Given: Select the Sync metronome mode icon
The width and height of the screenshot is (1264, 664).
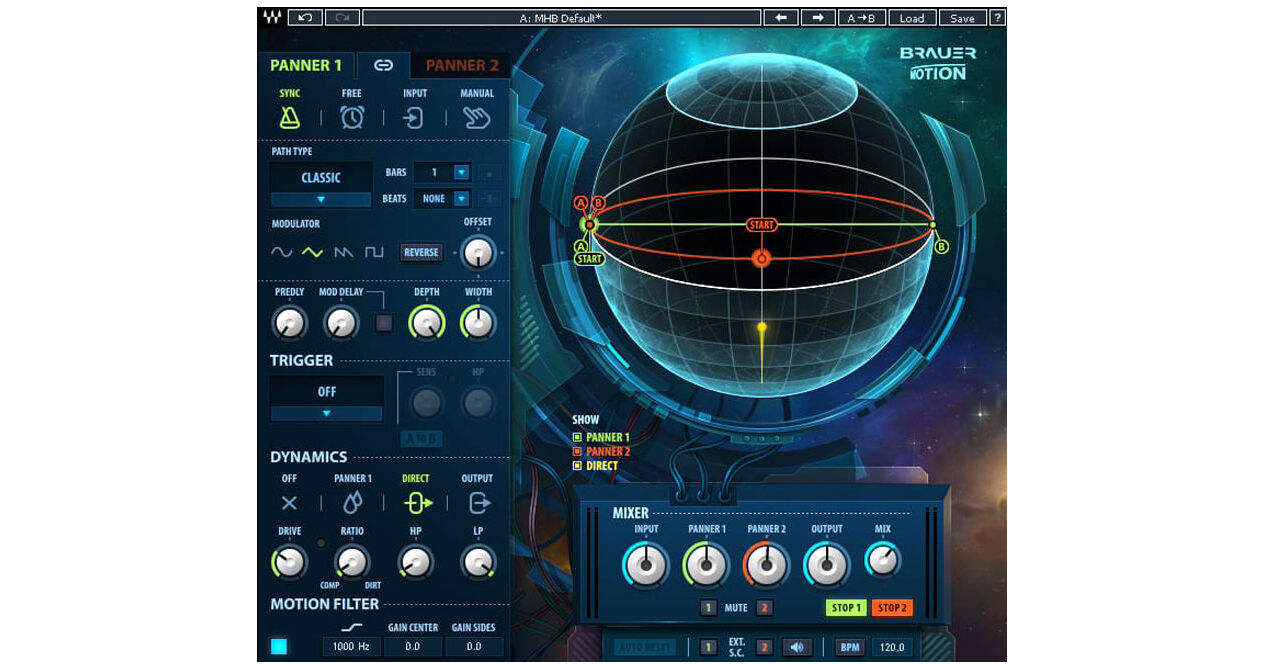Looking at the screenshot, I should coord(289,117).
